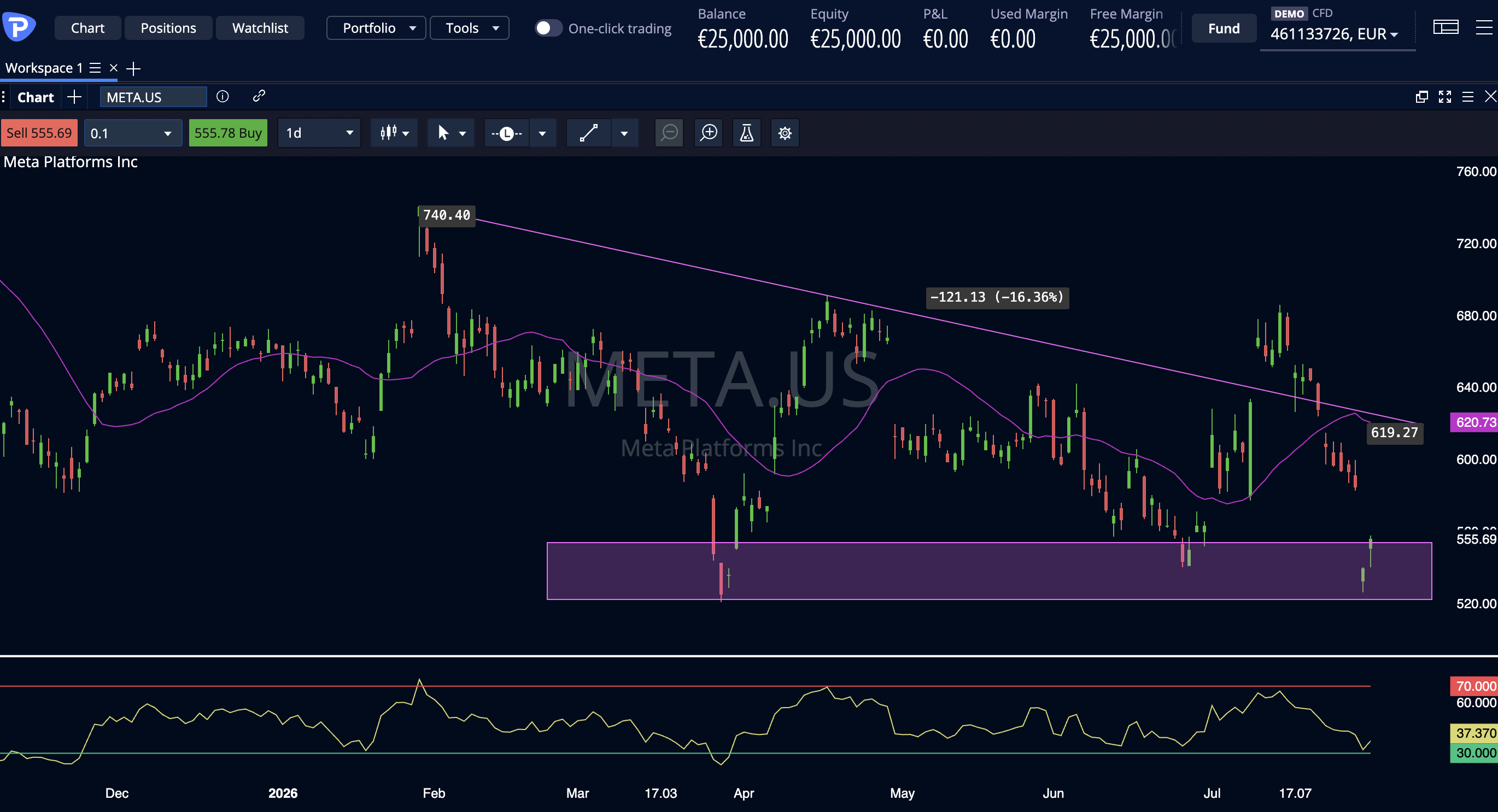Zoom in on the chart
This screenshot has width=1498, height=812.
coord(709,133)
